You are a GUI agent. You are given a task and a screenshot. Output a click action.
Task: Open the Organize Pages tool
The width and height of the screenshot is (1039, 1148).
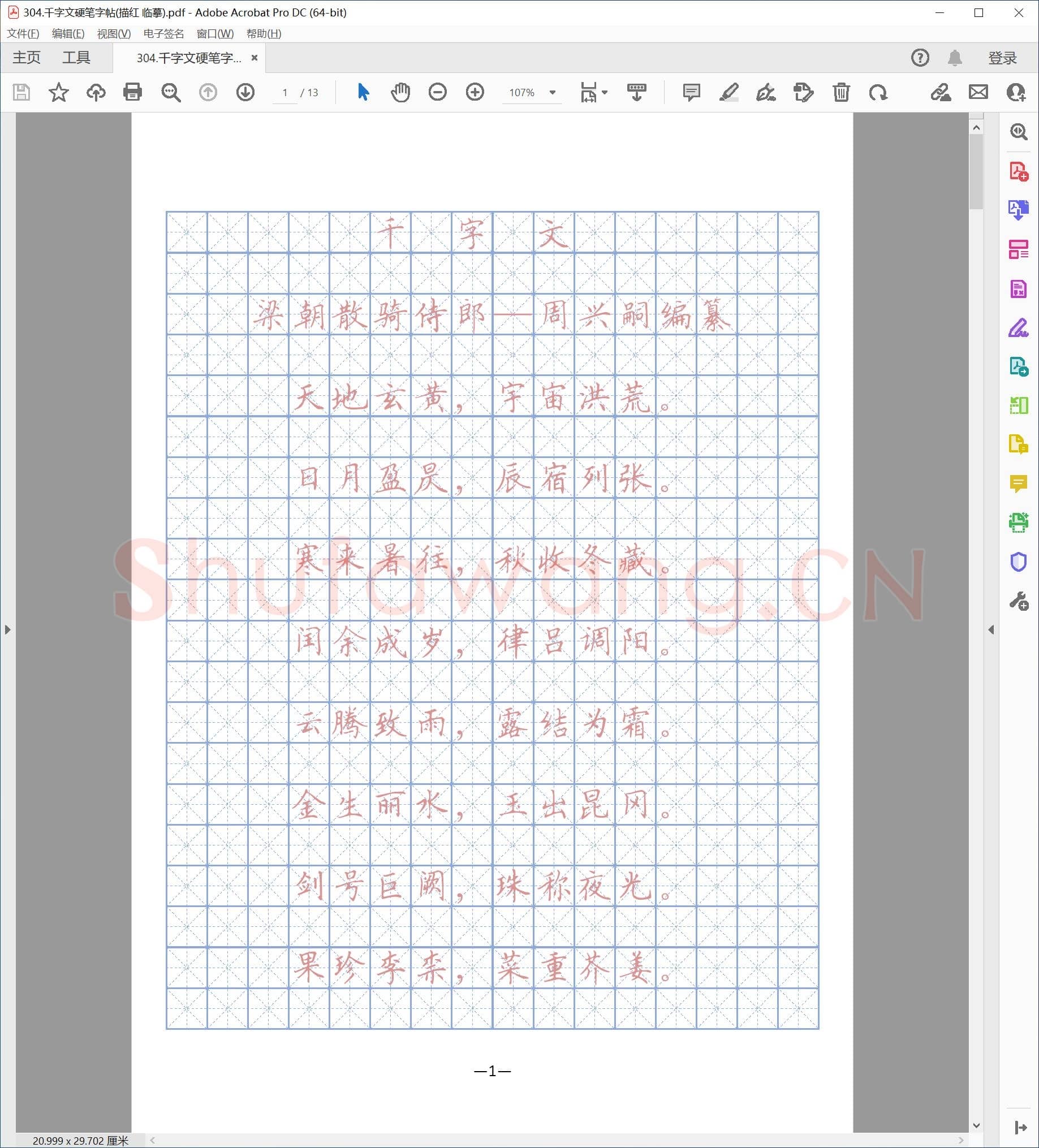[1020, 249]
